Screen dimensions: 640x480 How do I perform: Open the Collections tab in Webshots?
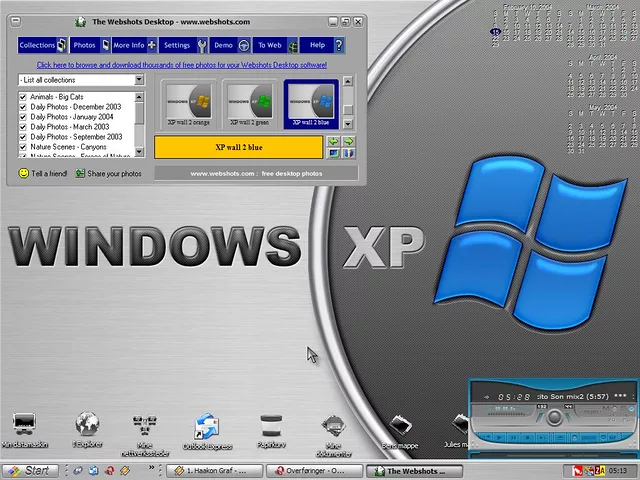tap(42, 45)
